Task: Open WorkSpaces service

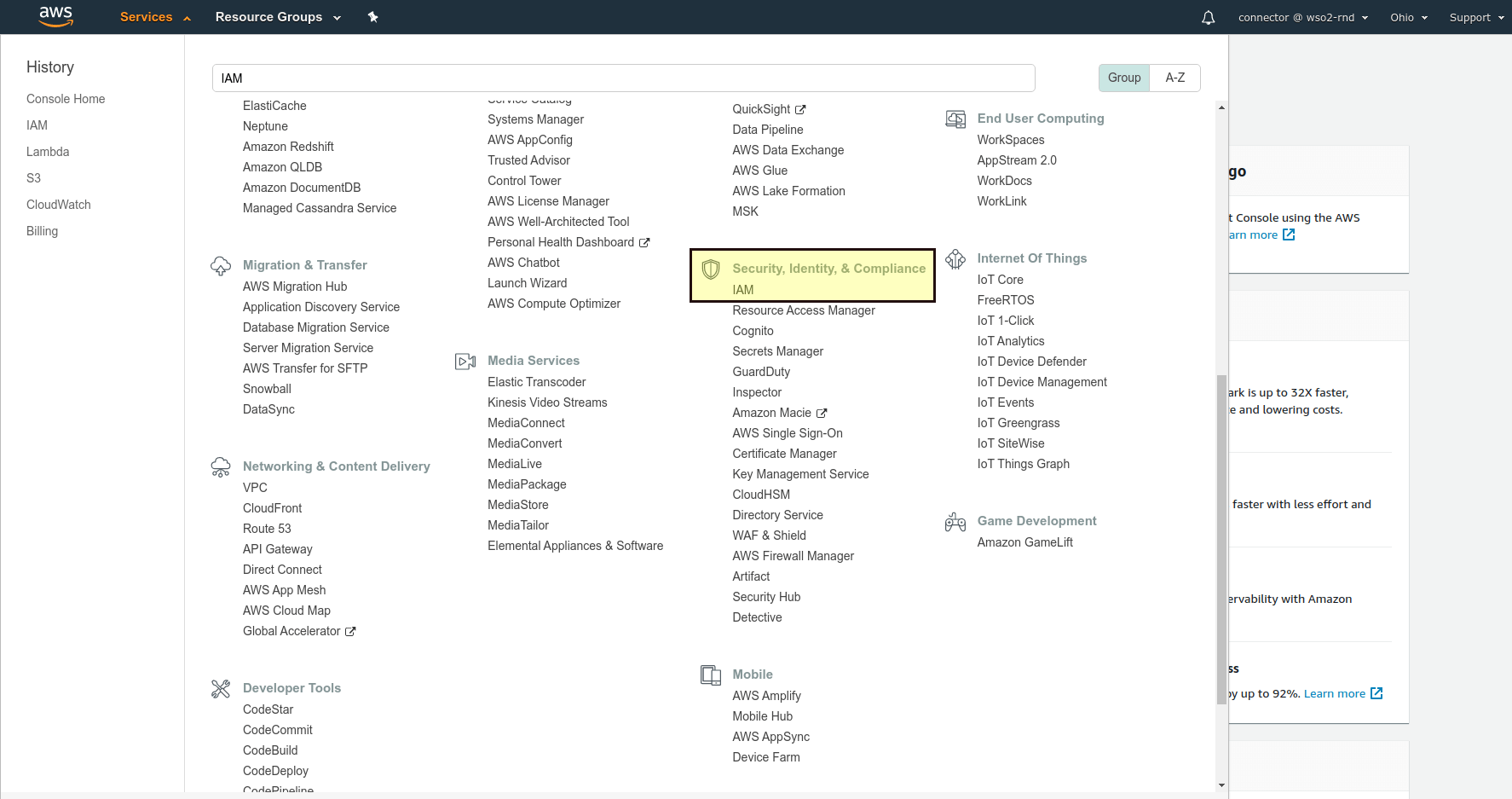Action: 1011,140
